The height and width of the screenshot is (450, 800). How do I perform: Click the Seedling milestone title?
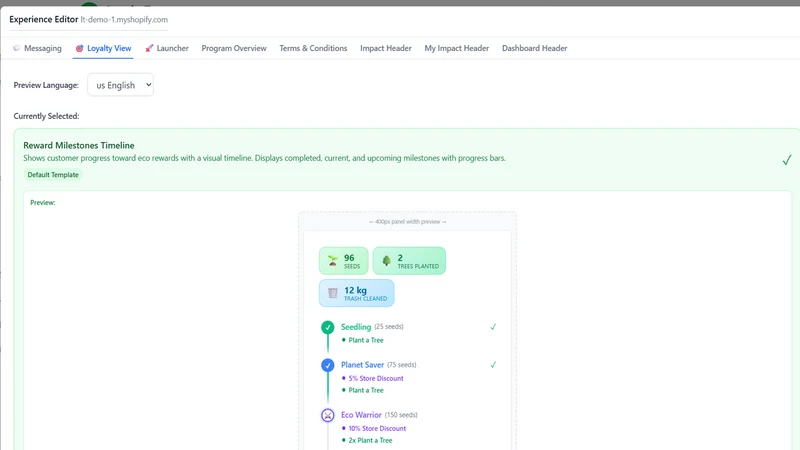click(356, 327)
